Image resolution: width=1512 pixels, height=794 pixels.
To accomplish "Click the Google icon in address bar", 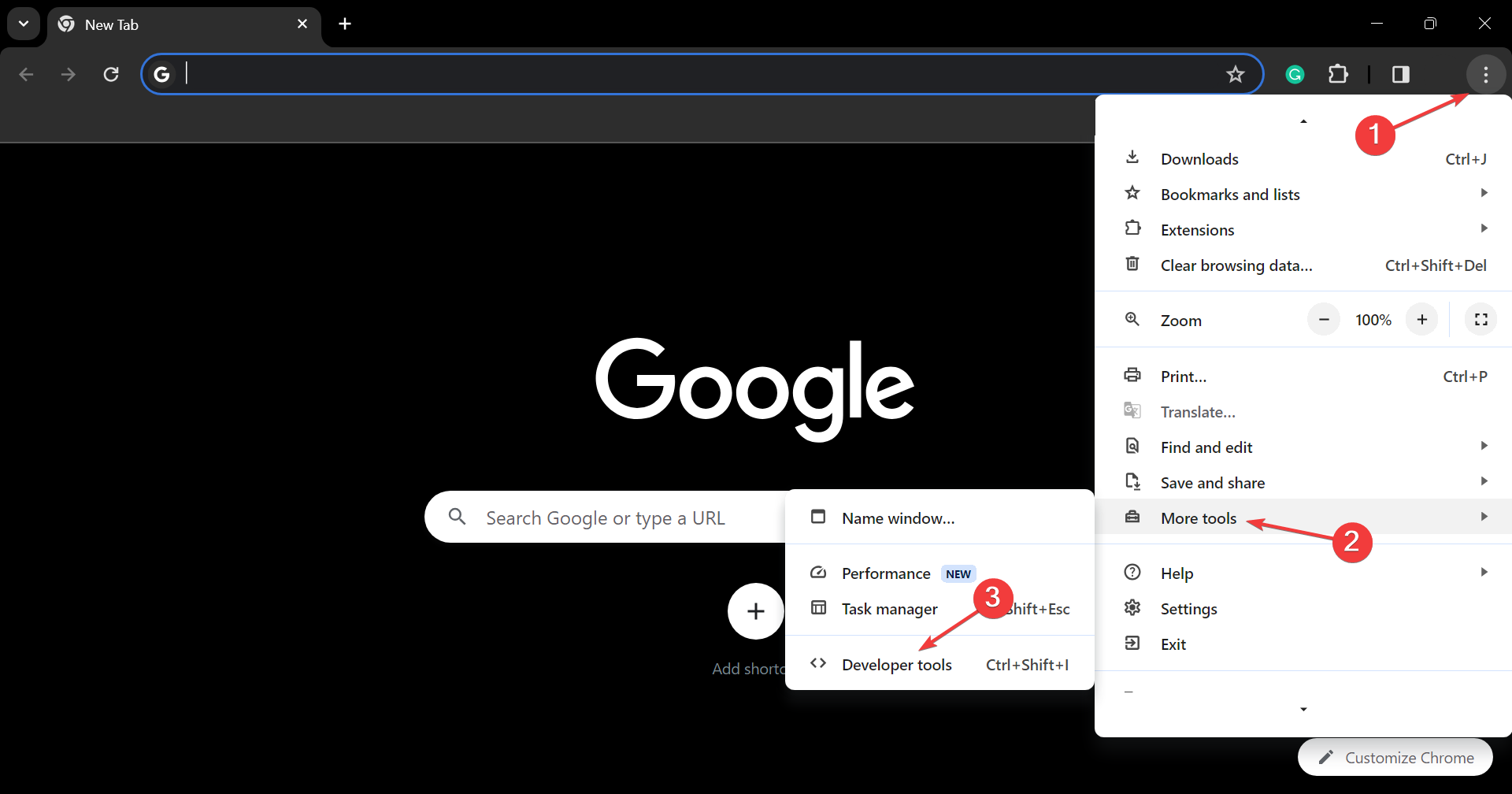I will pos(161,75).
